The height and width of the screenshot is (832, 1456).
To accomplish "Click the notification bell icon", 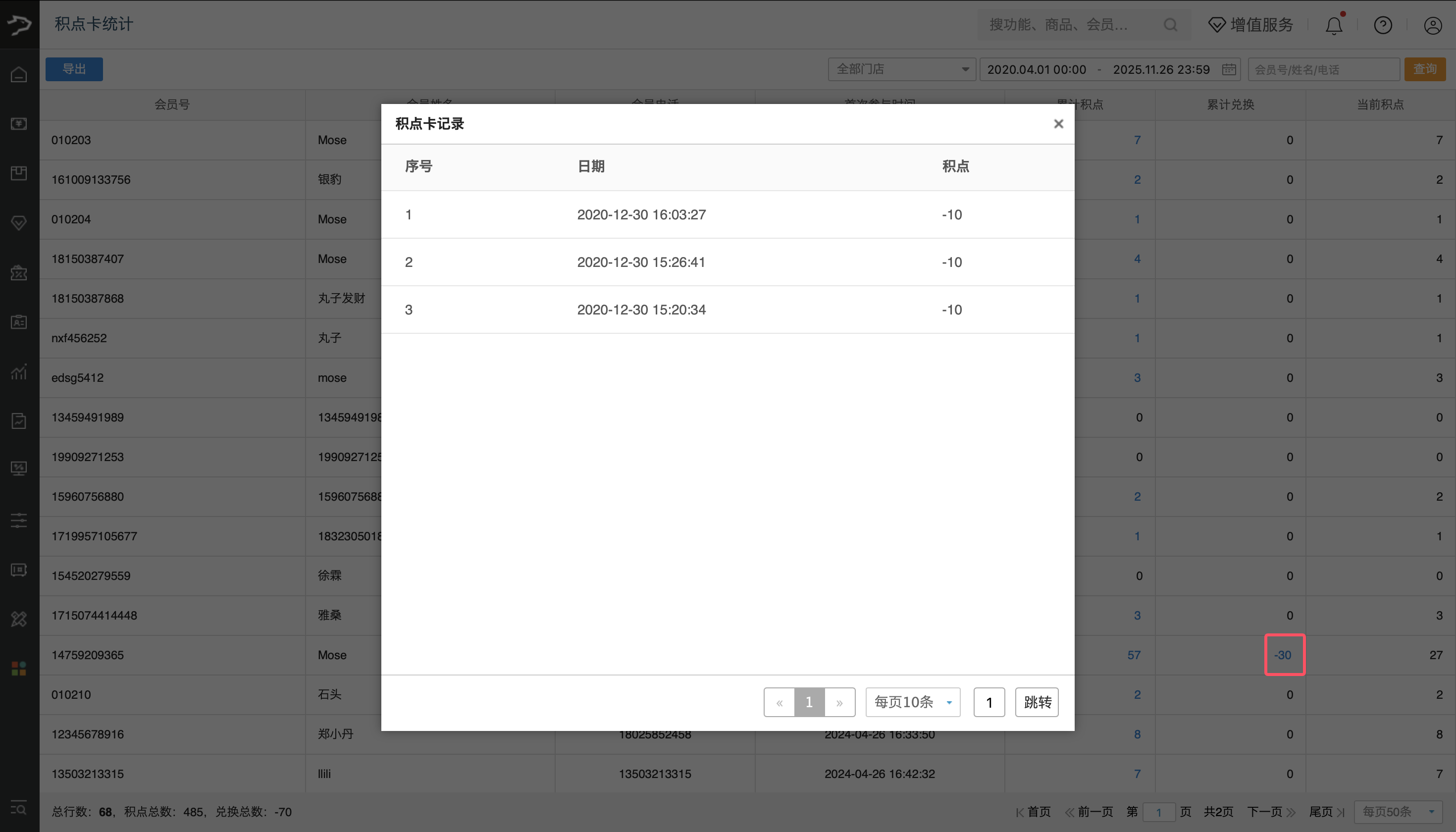I will pos(1334,25).
